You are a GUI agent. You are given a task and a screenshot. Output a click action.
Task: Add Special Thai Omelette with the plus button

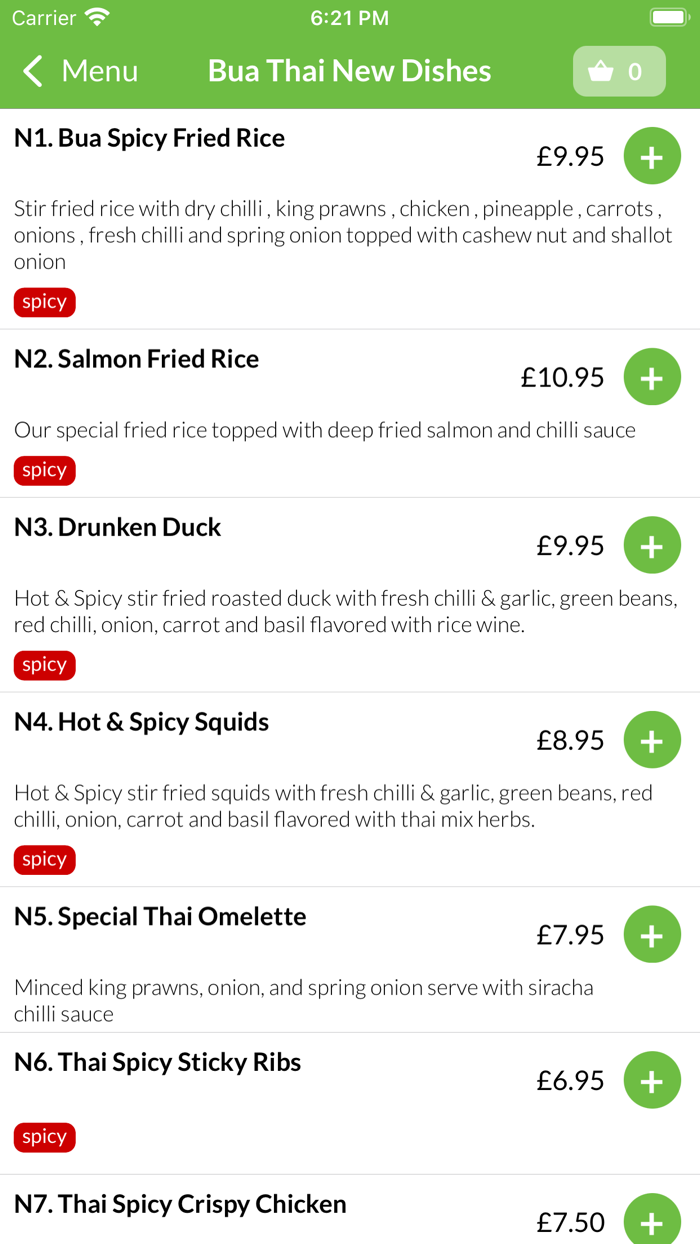coord(652,934)
